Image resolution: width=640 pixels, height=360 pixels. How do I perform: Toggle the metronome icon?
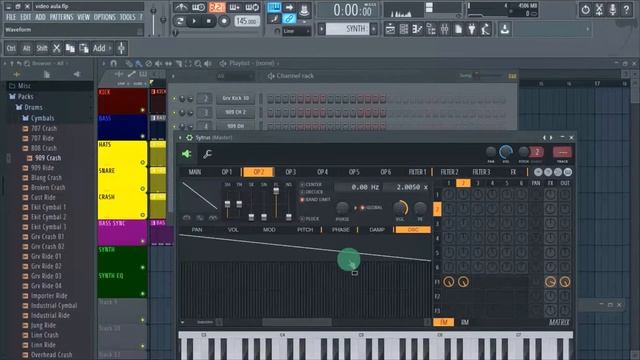(x=181, y=7)
